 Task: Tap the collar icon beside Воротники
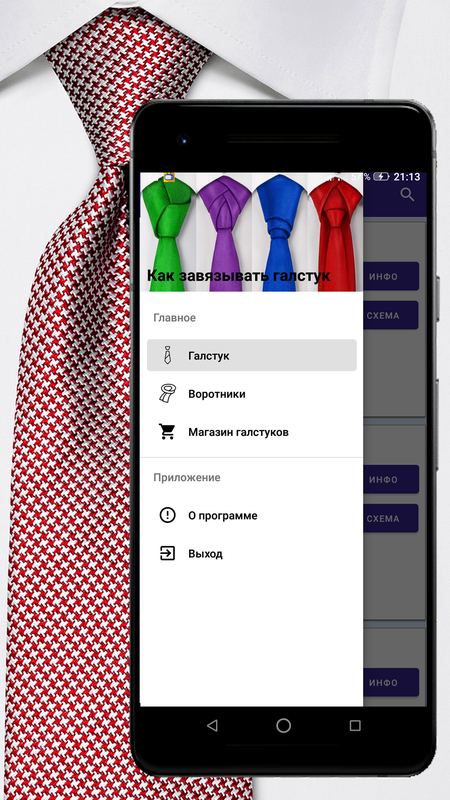[x=167, y=394]
